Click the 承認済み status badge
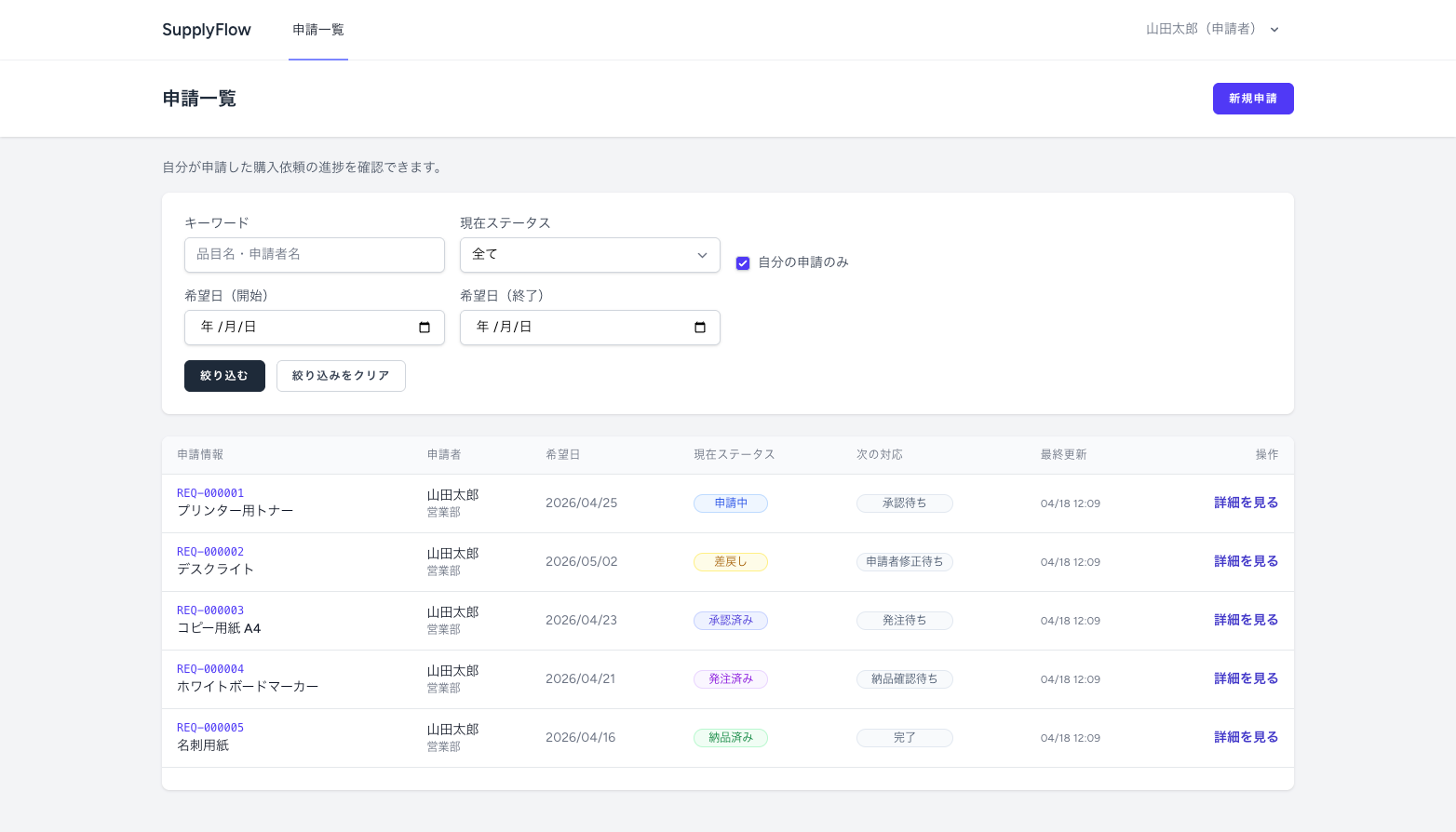 [x=731, y=621]
